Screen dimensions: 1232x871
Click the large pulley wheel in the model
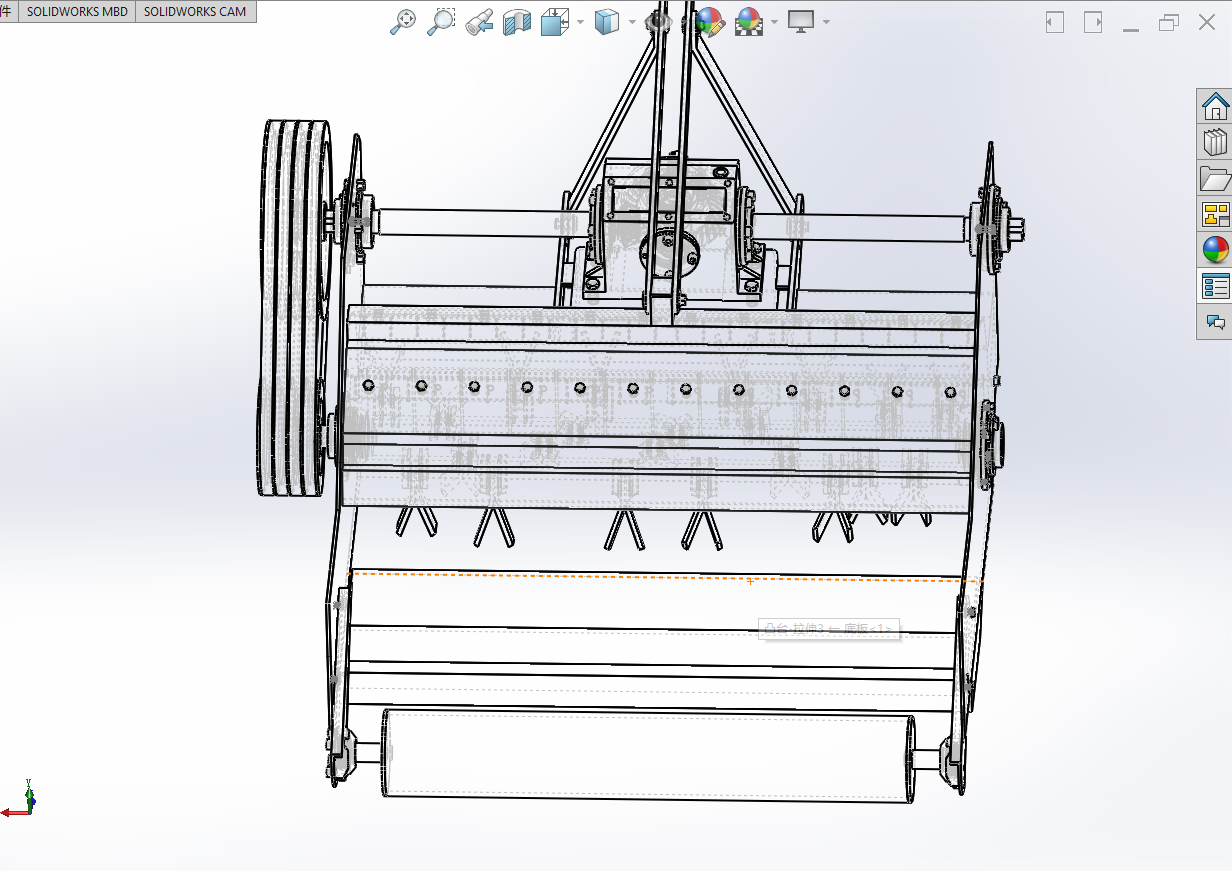point(295,308)
